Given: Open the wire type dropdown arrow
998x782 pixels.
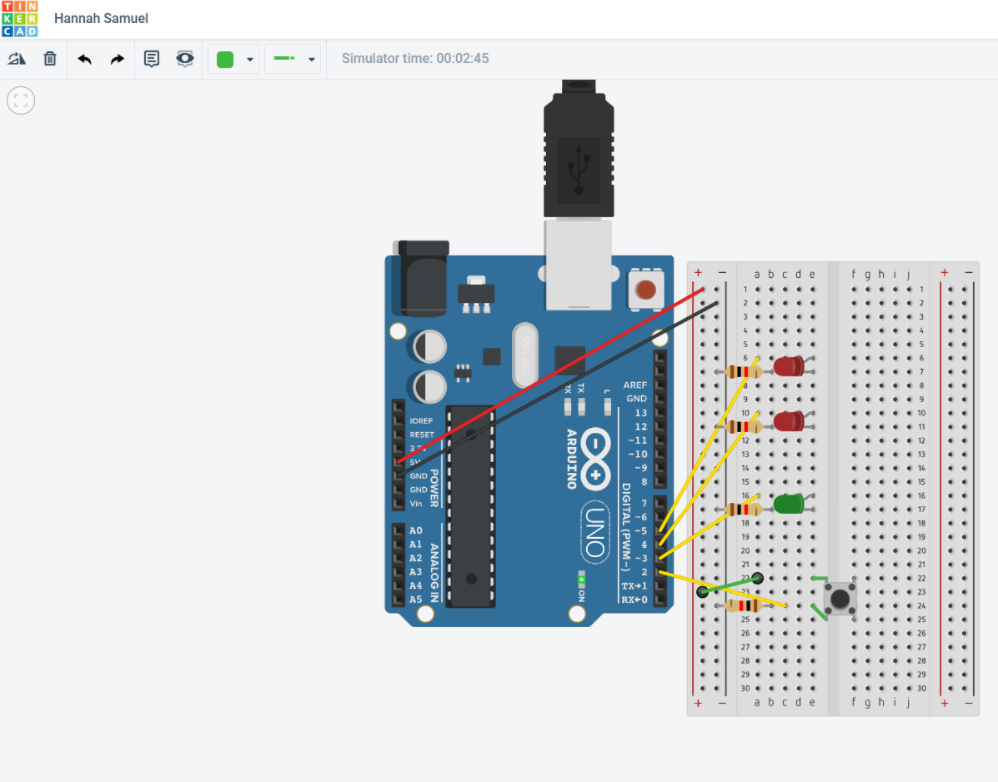Looking at the screenshot, I should (311, 59).
